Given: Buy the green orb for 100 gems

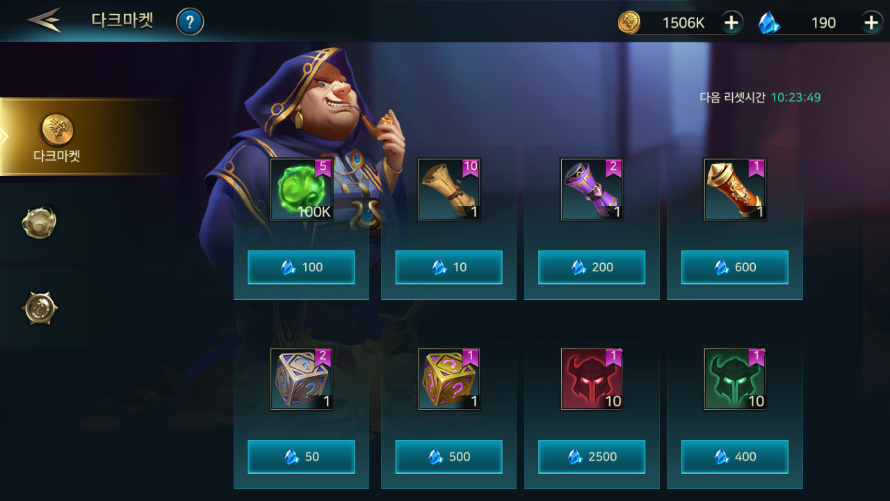Looking at the screenshot, I should click(301, 267).
